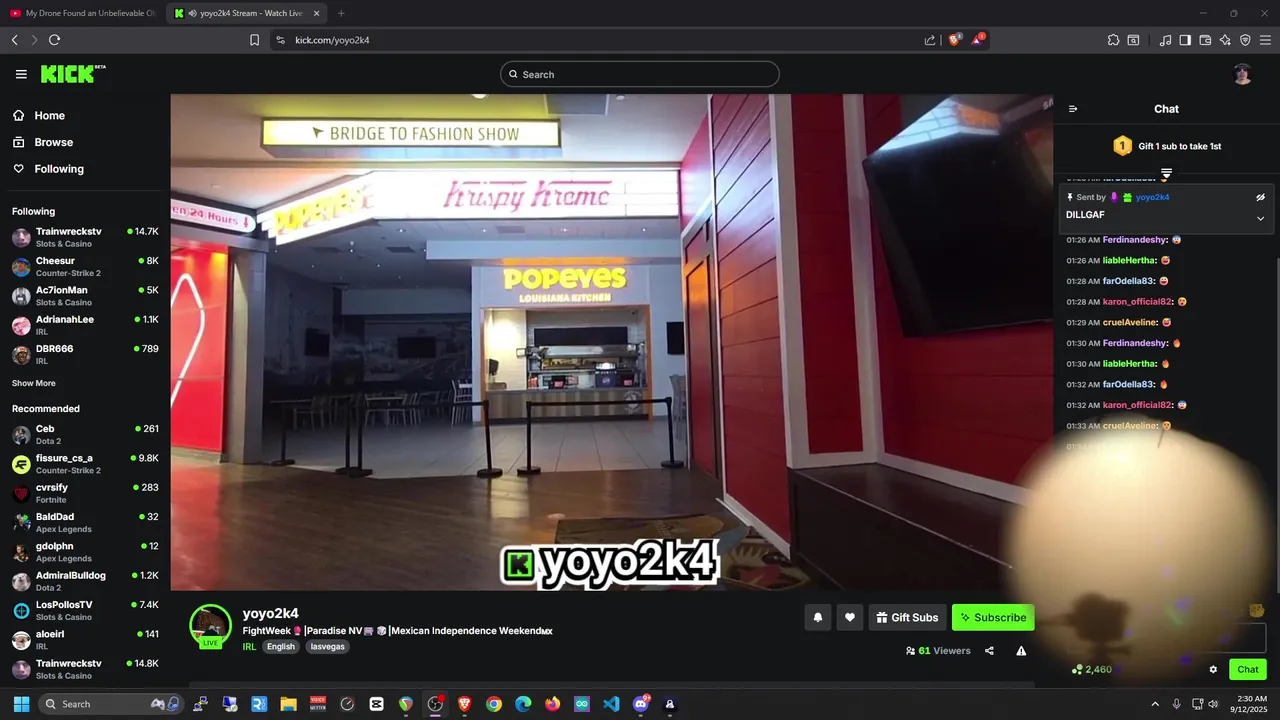Screen dimensions: 1280x720
Task: Follow yoyo2k4 with the heart button
Action: [850, 618]
